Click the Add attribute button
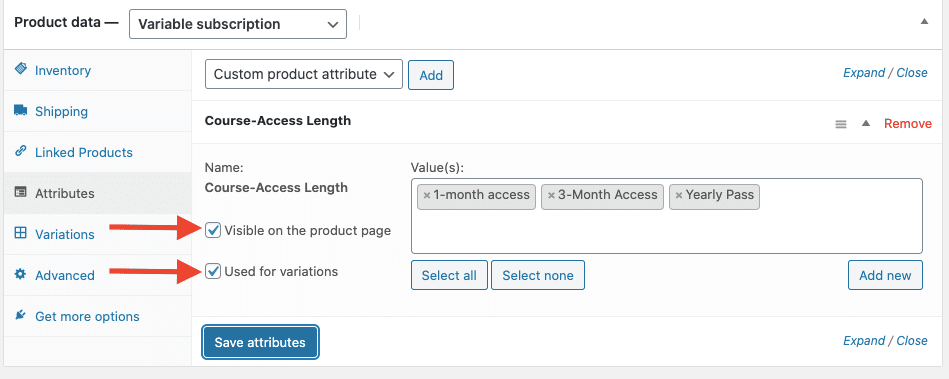Image resolution: width=949 pixels, height=379 pixels. point(431,75)
